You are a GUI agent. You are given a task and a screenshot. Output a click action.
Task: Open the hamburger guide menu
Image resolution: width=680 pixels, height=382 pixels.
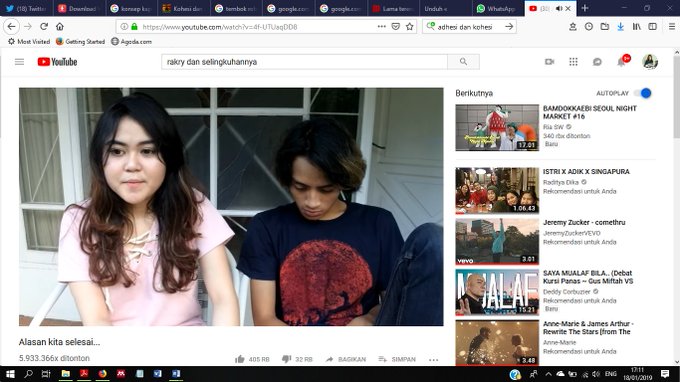tap(20, 62)
